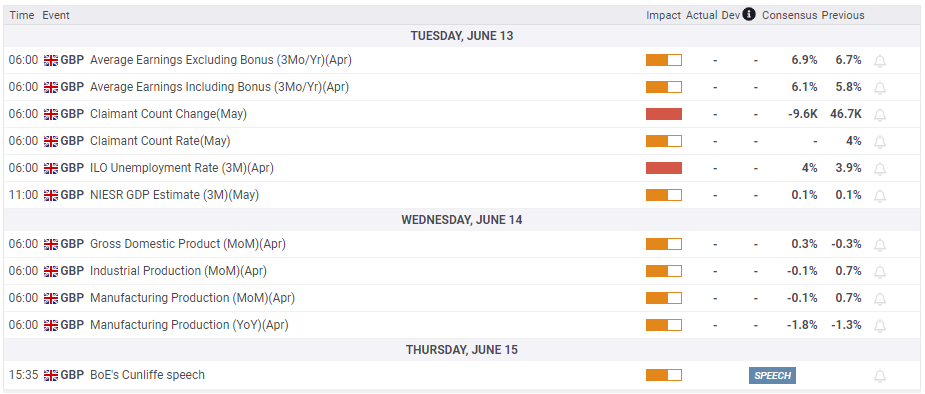Expand Claimant Count Change(May) event row
Screen dimensions: 925x394
pos(462,114)
